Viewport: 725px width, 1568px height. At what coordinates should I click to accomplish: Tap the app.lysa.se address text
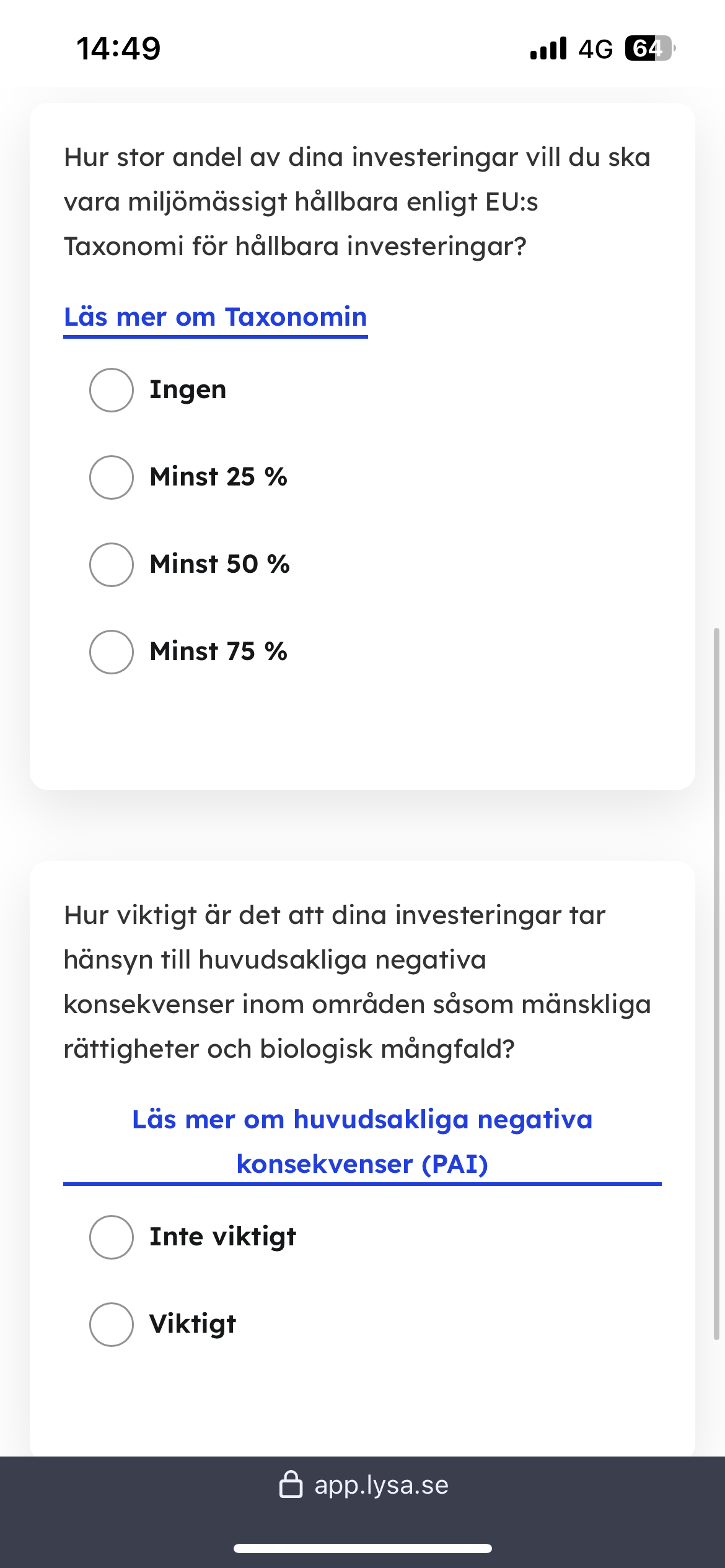click(381, 1484)
